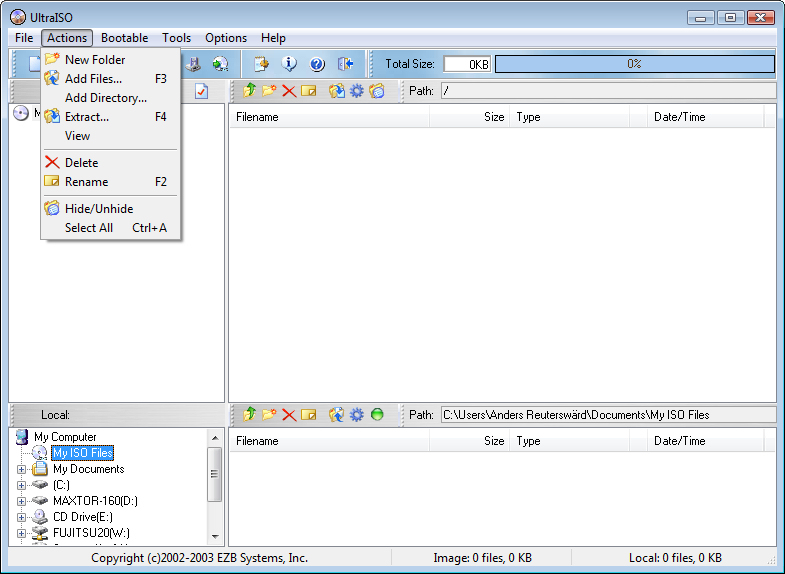Viewport: 785px width, 574px height.
Task: Sort the Local file list by the Filename column
Action: [329, 441]
